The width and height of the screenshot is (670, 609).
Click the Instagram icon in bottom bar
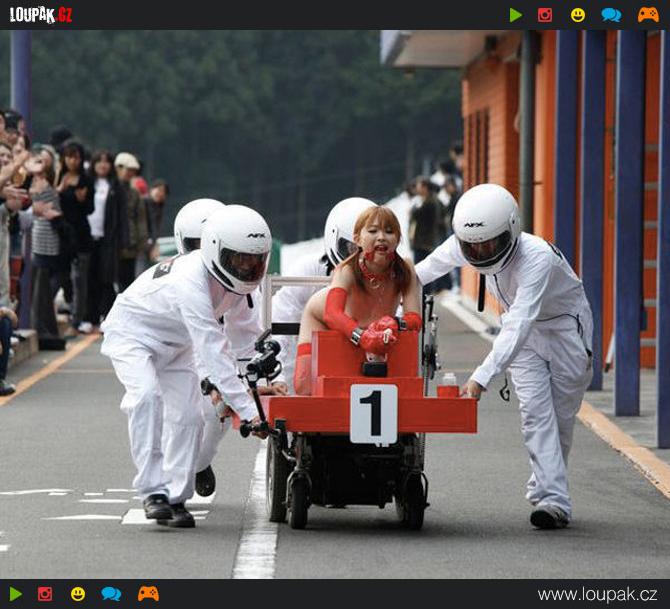(45, 594)
